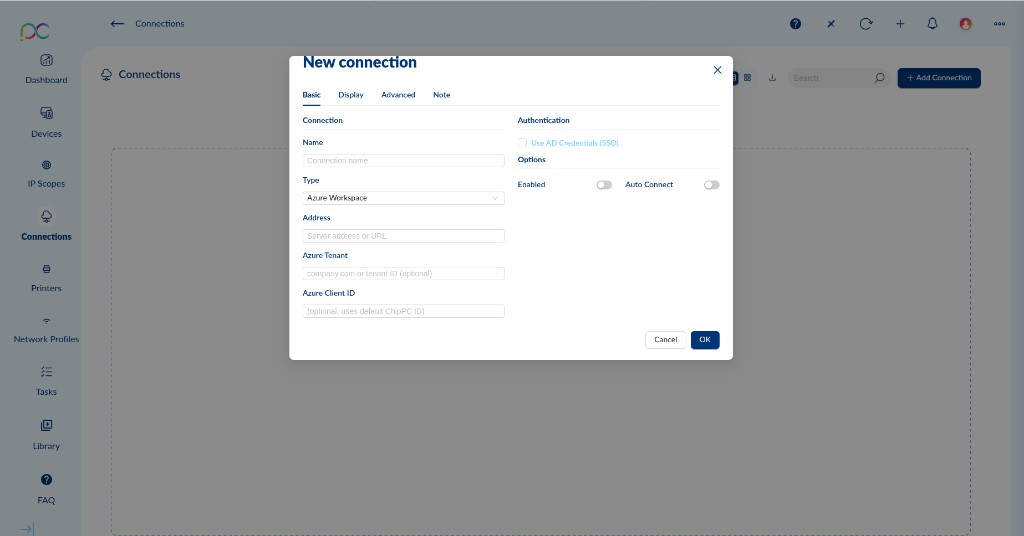Click the search magnifier icon

(x=880, y=78)
